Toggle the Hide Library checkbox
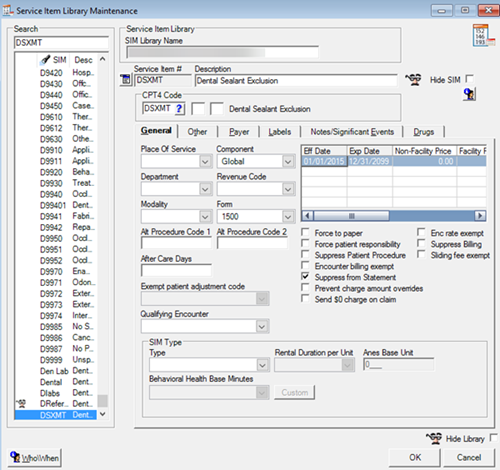This screenshot has width=500, height=470. click(494, 438)
